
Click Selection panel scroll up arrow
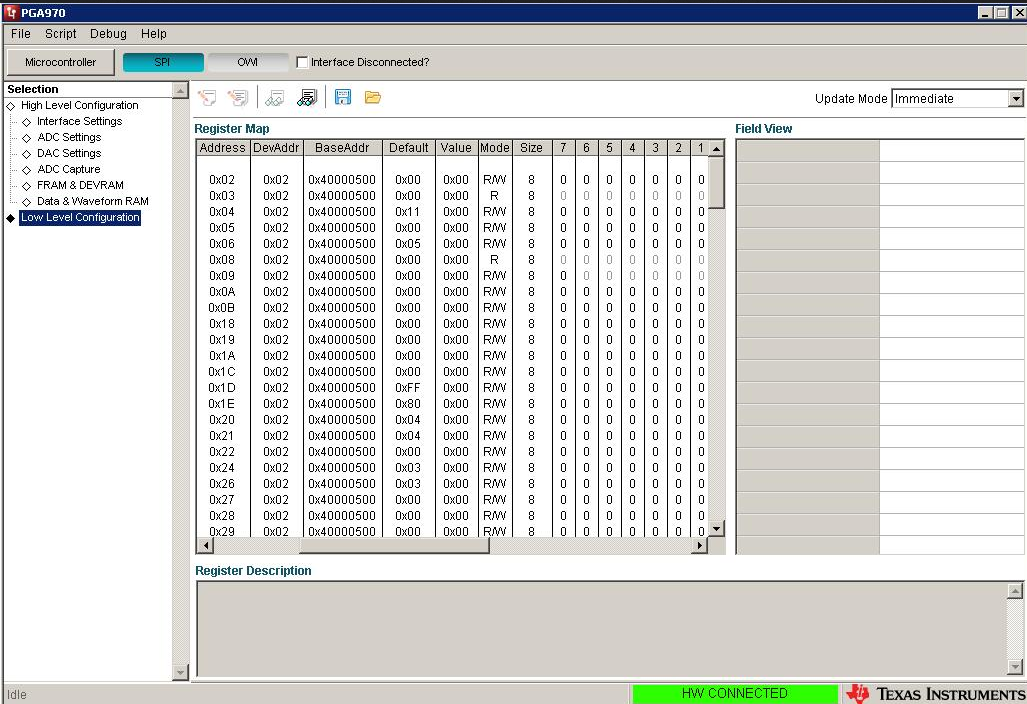pos(180,90)
